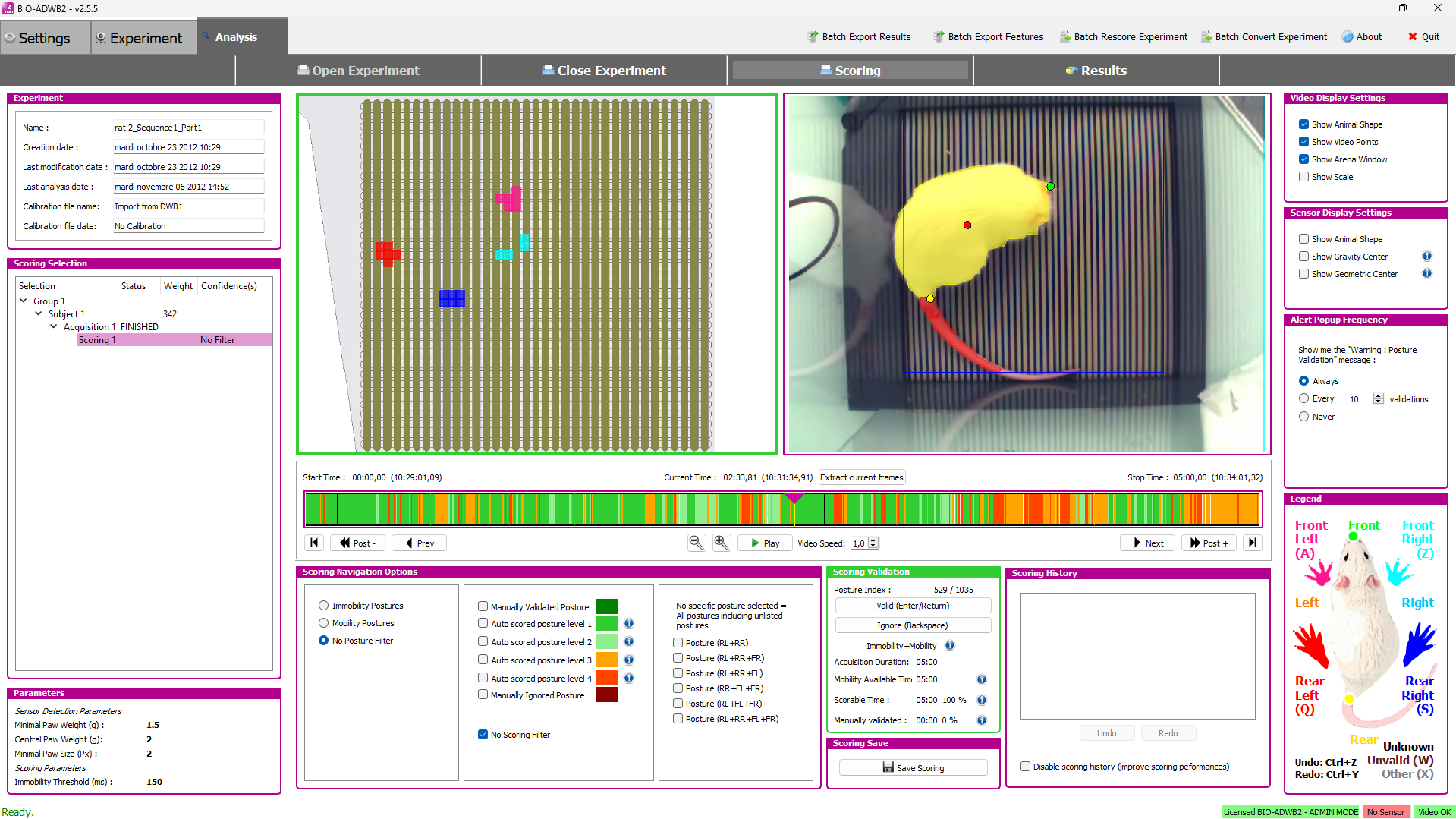Click info icon next to Show Gravity Center
1456x819 pixels.
tap(1426, 257)
